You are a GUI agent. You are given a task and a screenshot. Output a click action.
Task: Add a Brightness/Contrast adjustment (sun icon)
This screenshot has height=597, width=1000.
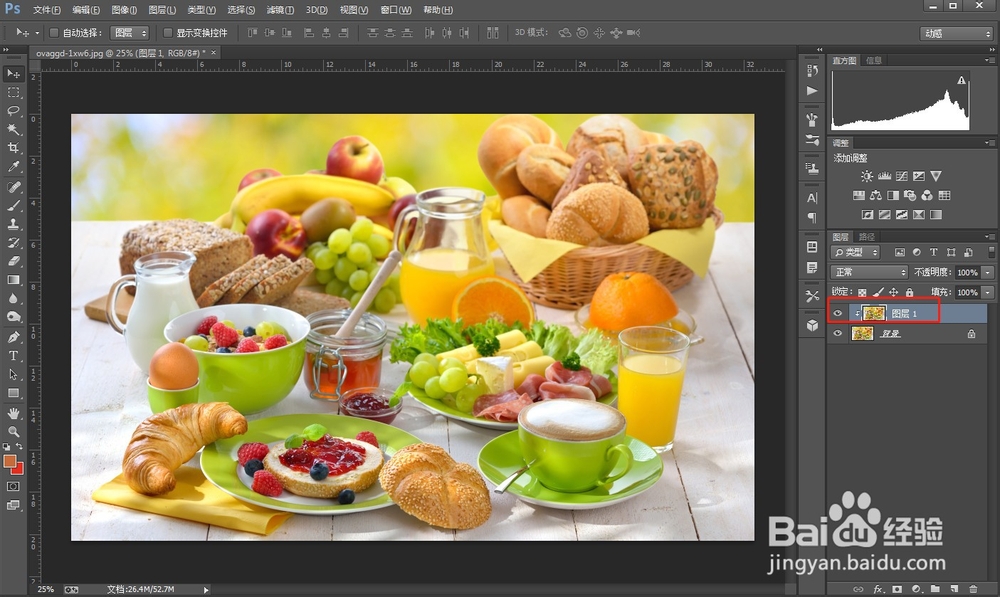[x=866, y=176]
